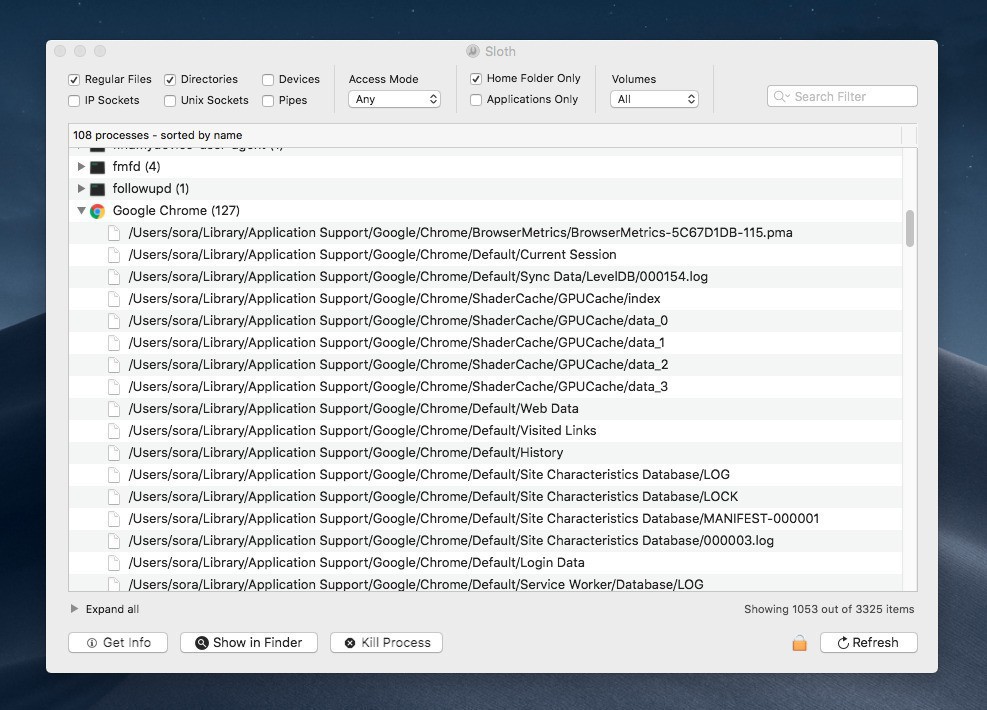This screenshot has width=987, height=710.
Task: Click the Kill Process button
Action: click(x=386, y=643)
